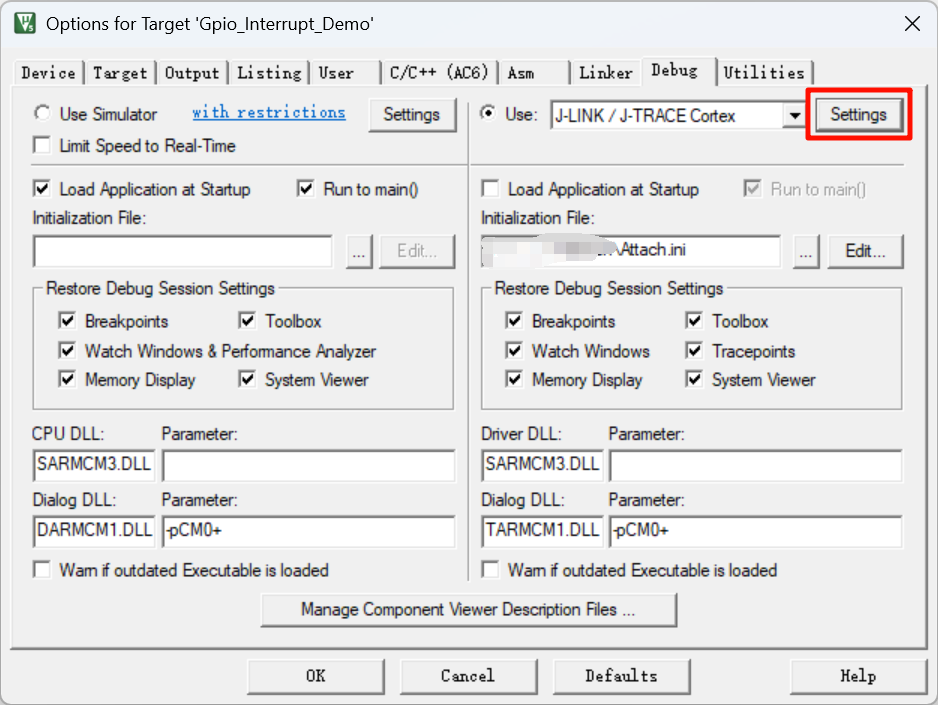The image size is (938, 705).
Task: Expand the J-LINK / J-TRACE Cortex dropdown
Action: click(794, 115)
